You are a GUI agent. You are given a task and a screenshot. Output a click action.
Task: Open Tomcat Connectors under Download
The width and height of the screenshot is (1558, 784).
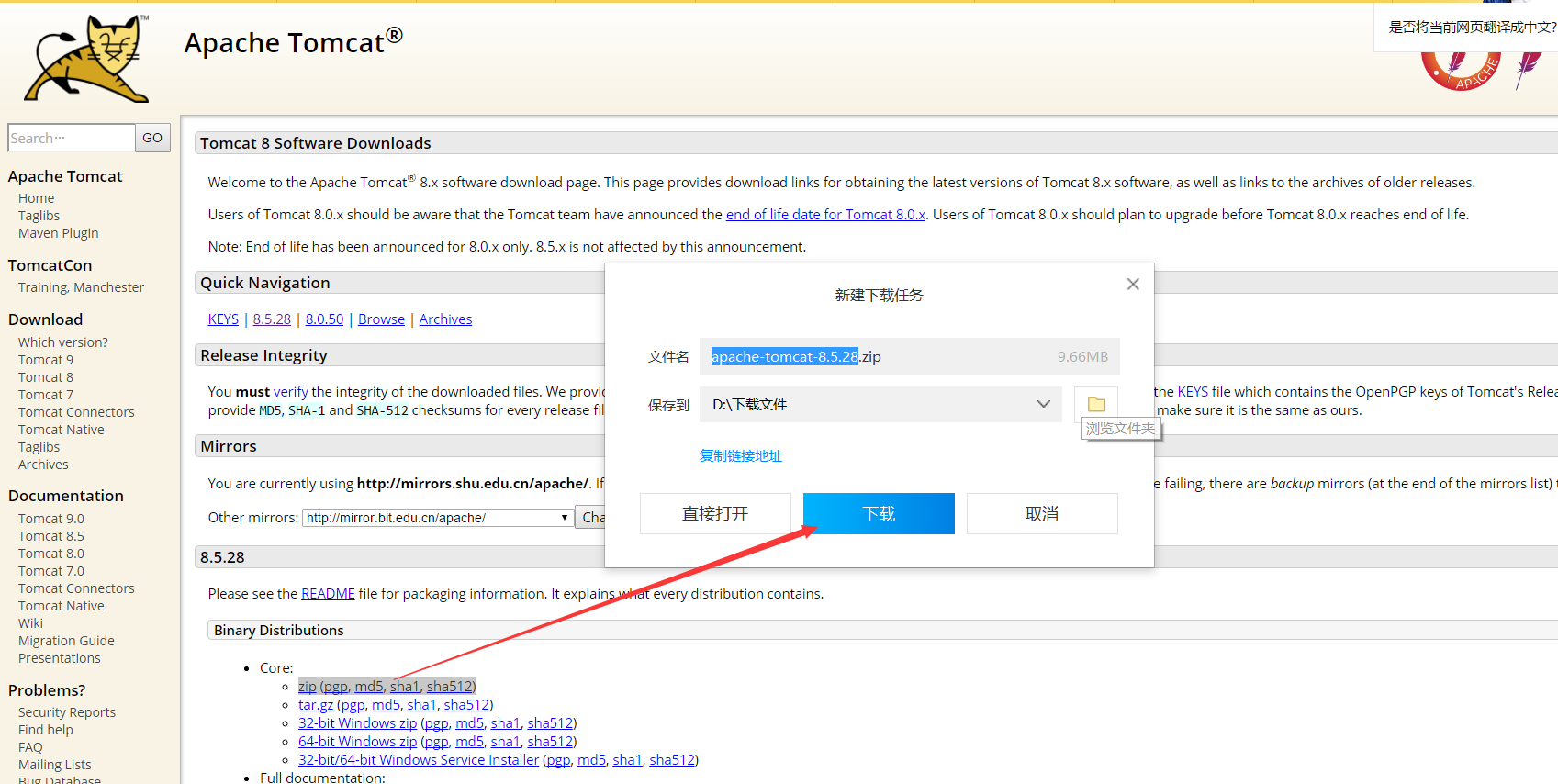tap(76, 412)
